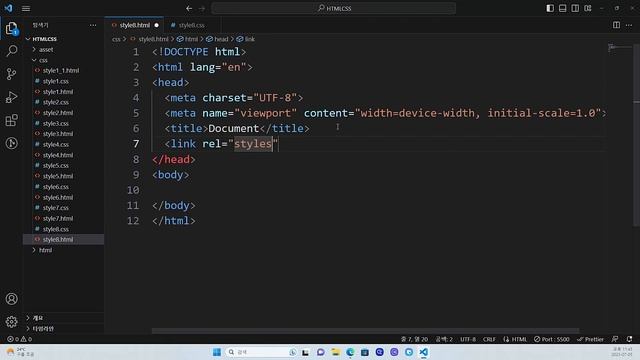
Task: Click the unsaved dot on style8.html tab
Action: pos(156,25)
